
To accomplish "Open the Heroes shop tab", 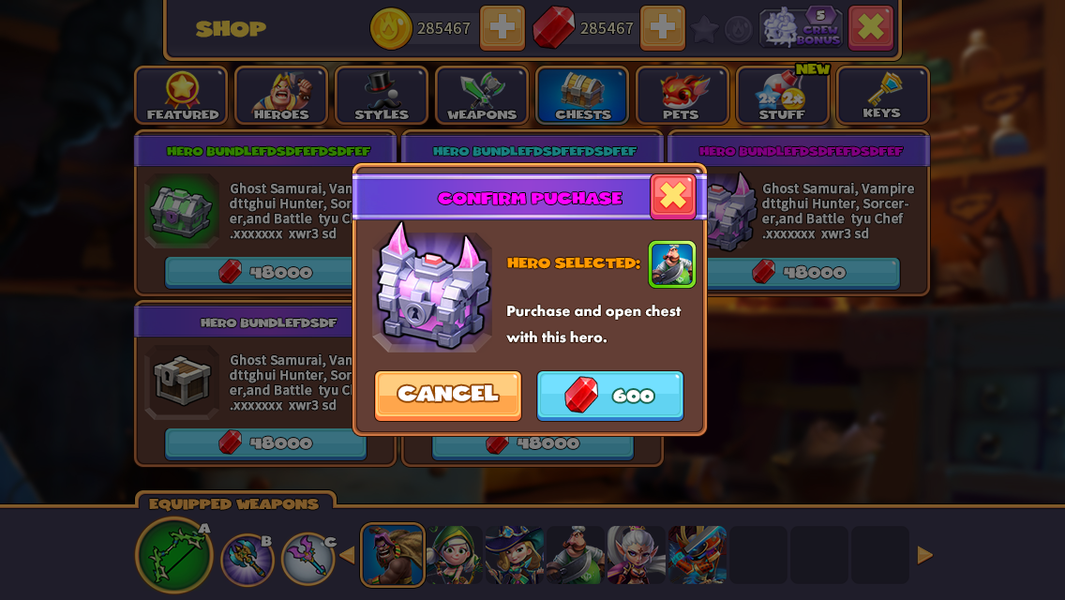I will [x=281, y=96].
